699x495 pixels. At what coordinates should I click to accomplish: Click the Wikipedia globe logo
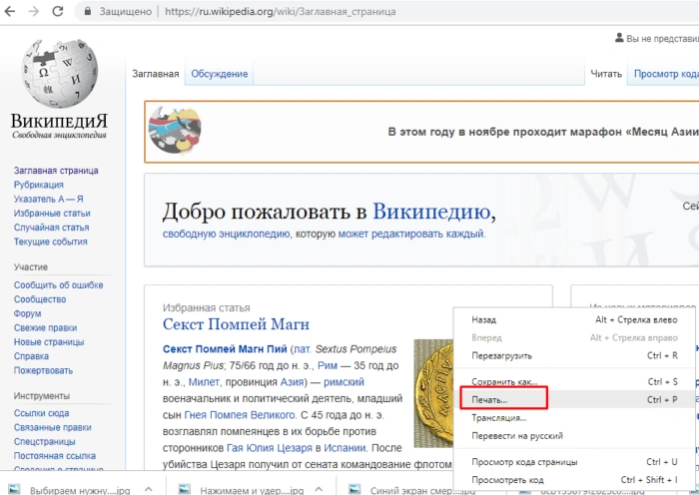59,73
